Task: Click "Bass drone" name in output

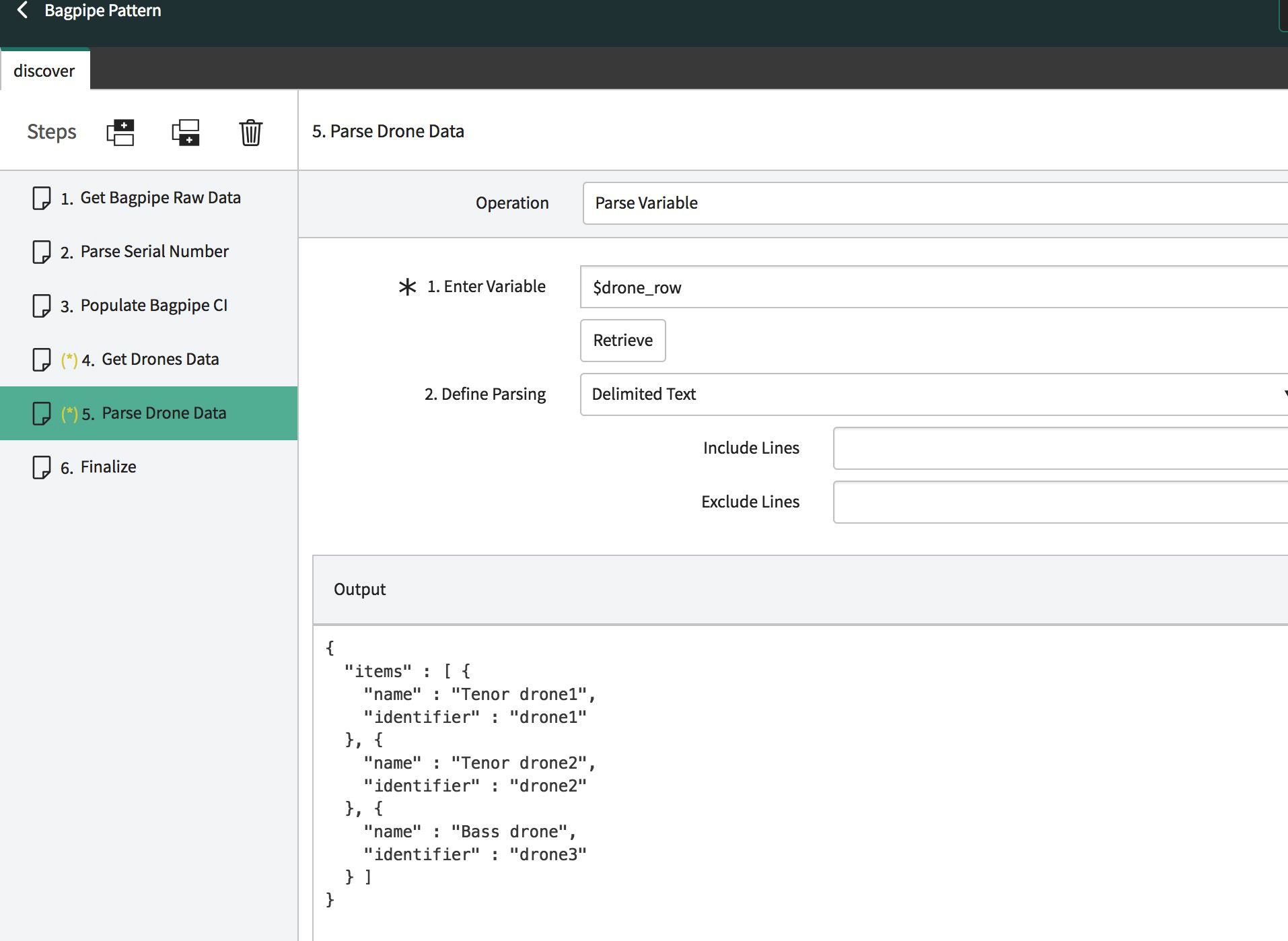Action: click(x=509, y=832)
